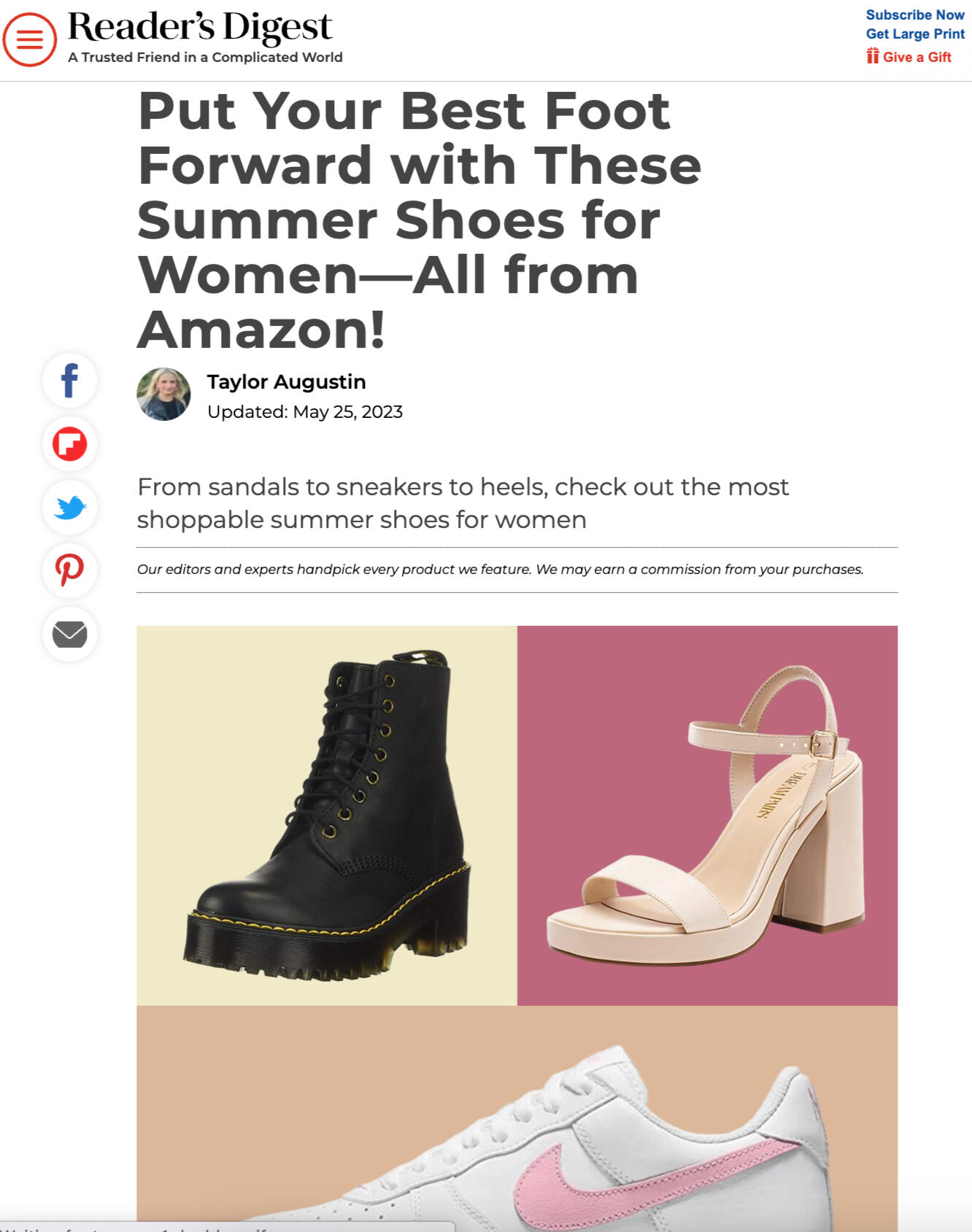Click the beige block-heel sandal image
The width and height of the screenshot is (972, 1232).
(707, 815)
